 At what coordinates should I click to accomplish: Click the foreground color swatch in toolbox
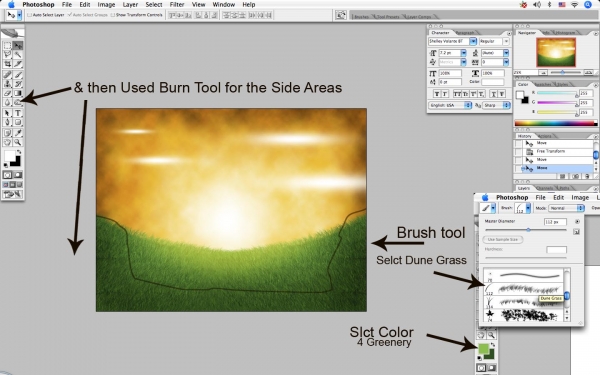[10, 156]
